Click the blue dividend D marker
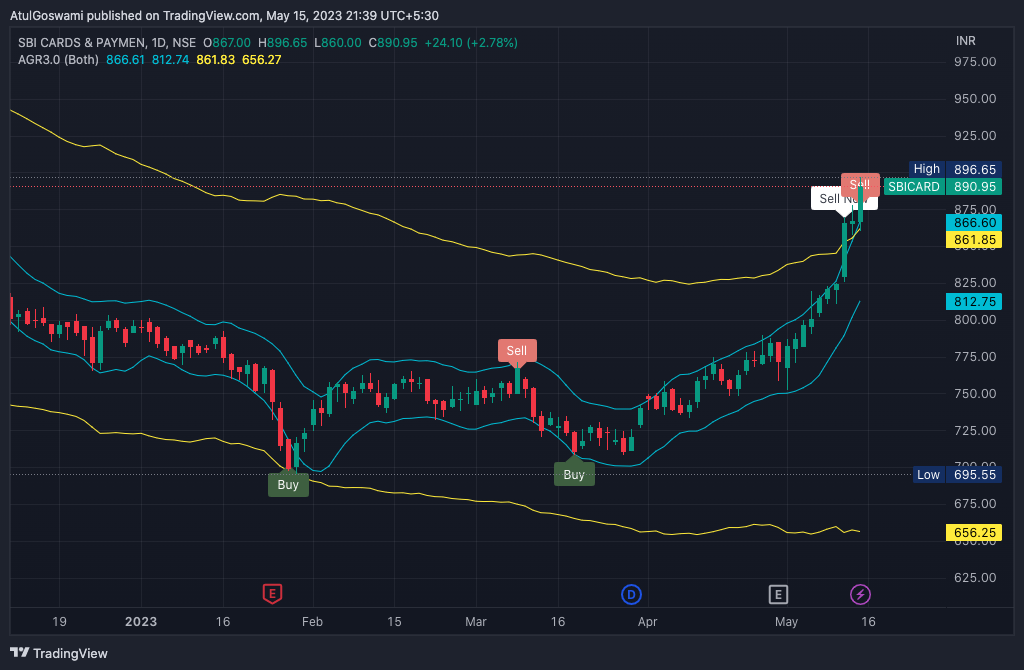The height and width of the screenshot is (670, 1024). tap(631, 594)
